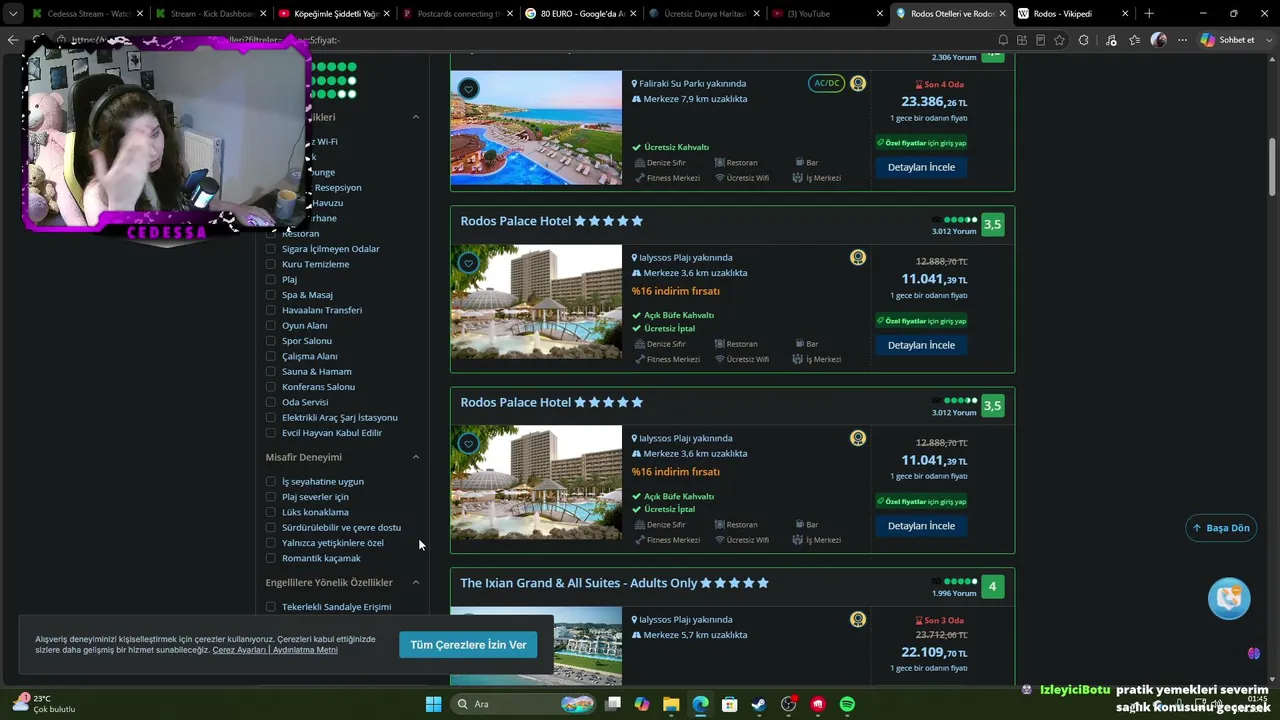1280x720 pixels.
Task: Collapse the Engellilere Yönelik Özellikler section
Action: pos(416,582)
